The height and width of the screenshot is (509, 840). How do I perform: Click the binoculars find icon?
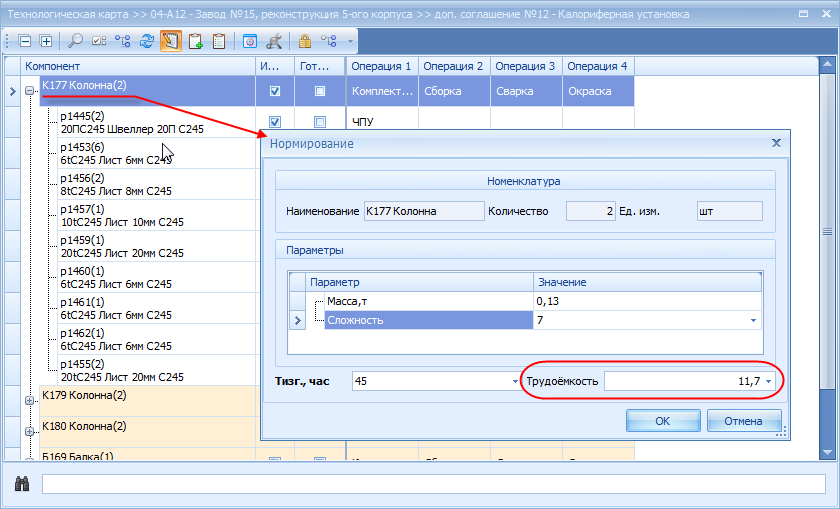[x=22, y=484]
